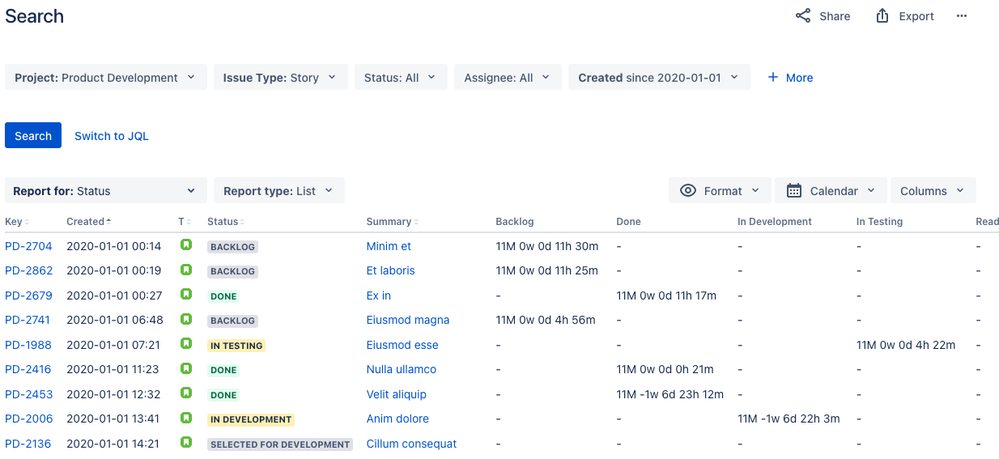Sort by the T type column header
This screenshot has height=459, width=999.
(184, 222)
